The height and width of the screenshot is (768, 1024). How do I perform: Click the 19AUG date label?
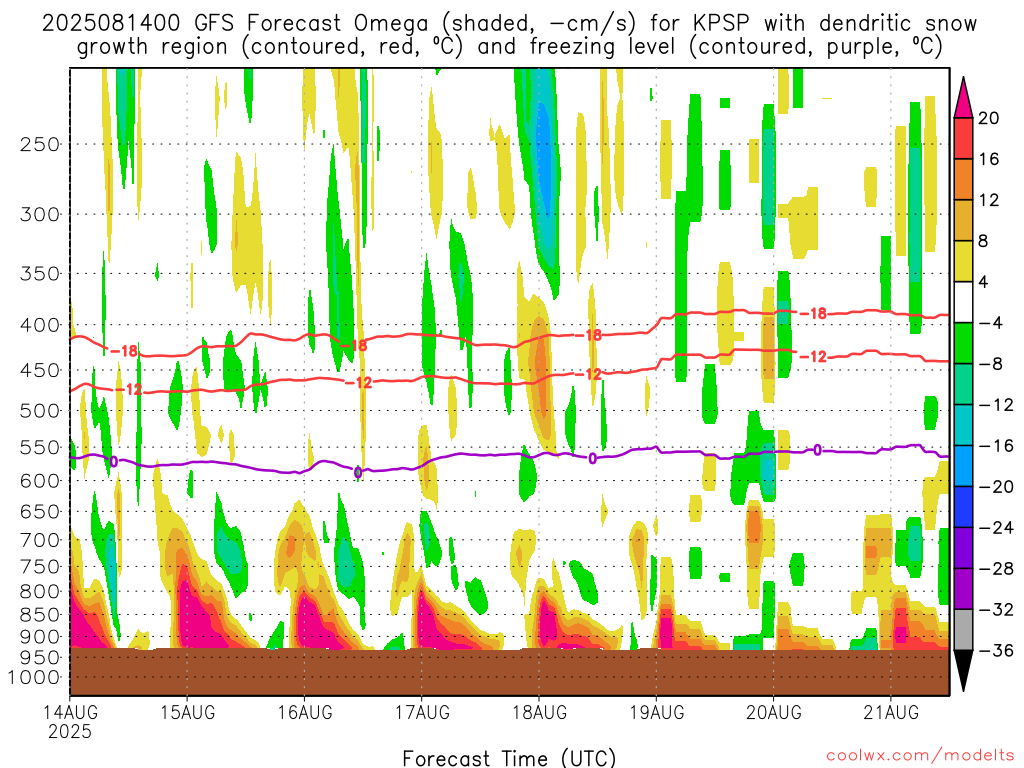tap(657, 712)
